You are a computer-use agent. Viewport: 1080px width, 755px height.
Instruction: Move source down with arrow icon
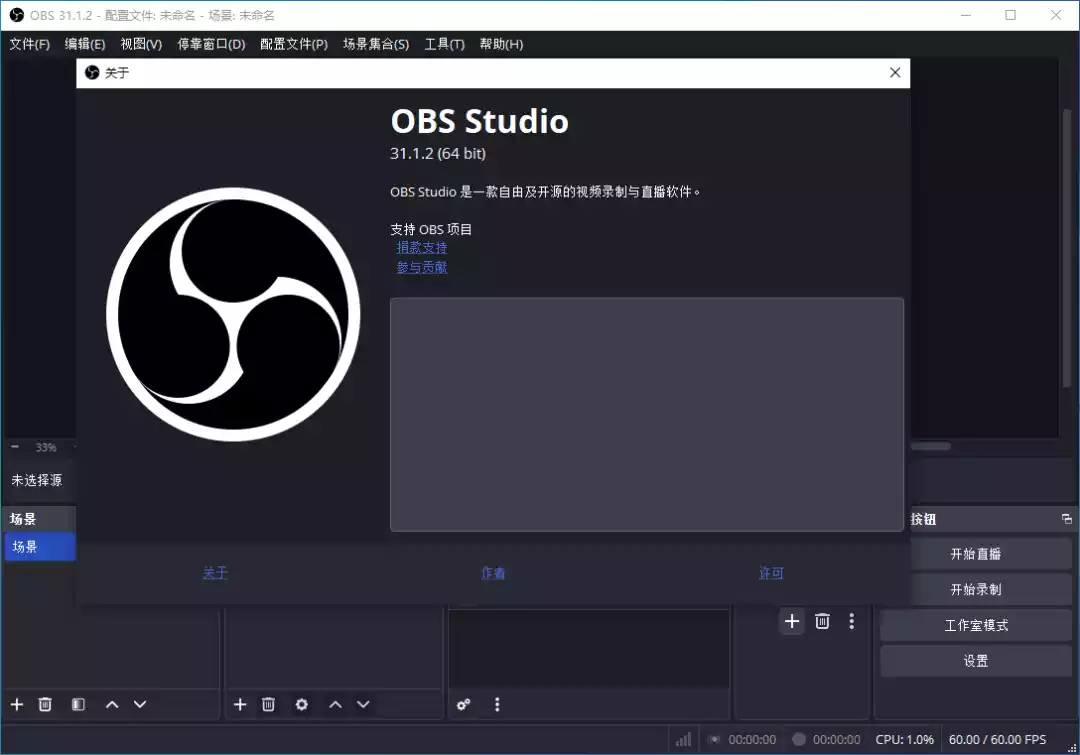click(363, 704)
